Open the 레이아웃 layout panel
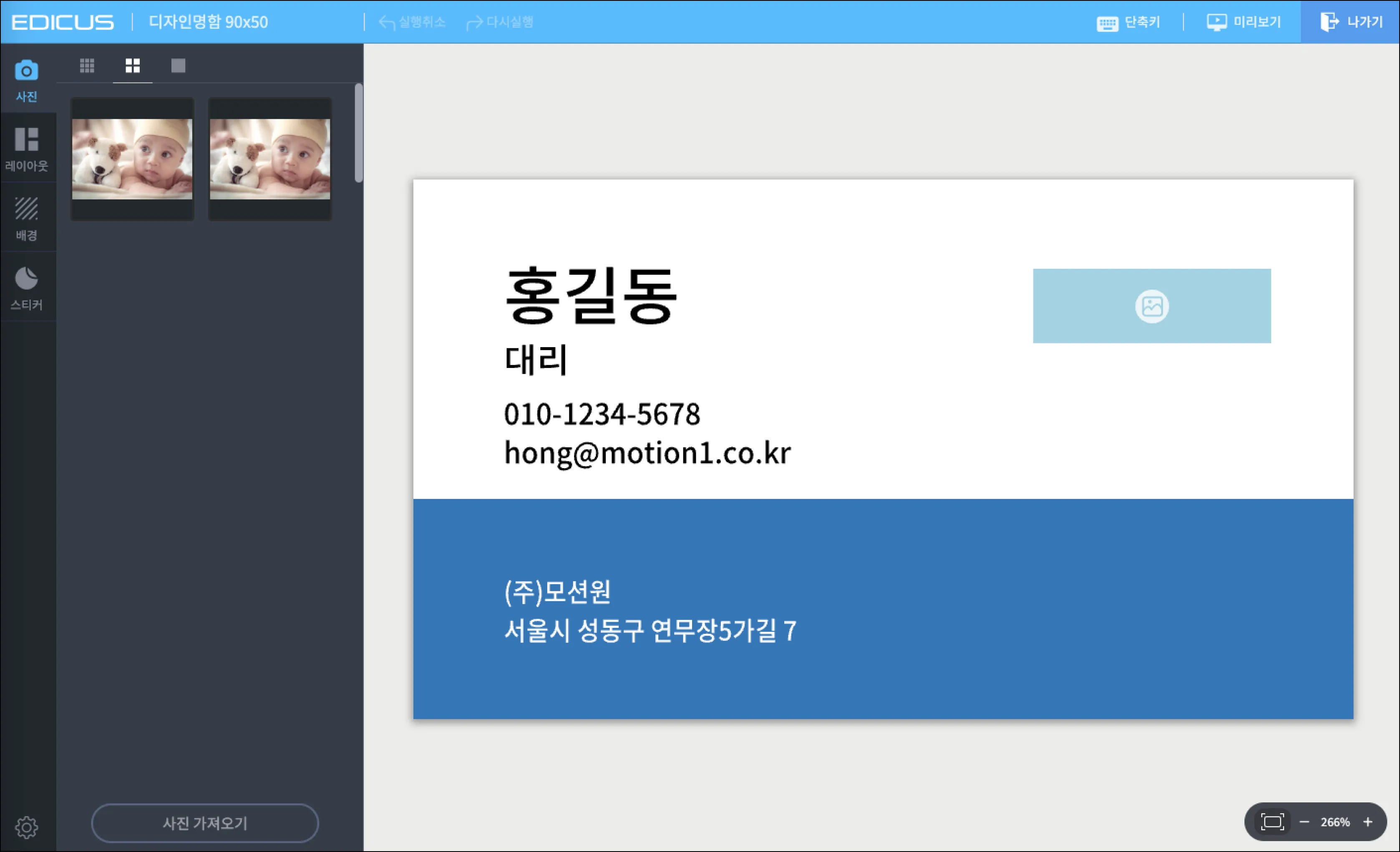The height and width of the screenshot is (852, 1400). pyautogui.click(x=27, y=149)
